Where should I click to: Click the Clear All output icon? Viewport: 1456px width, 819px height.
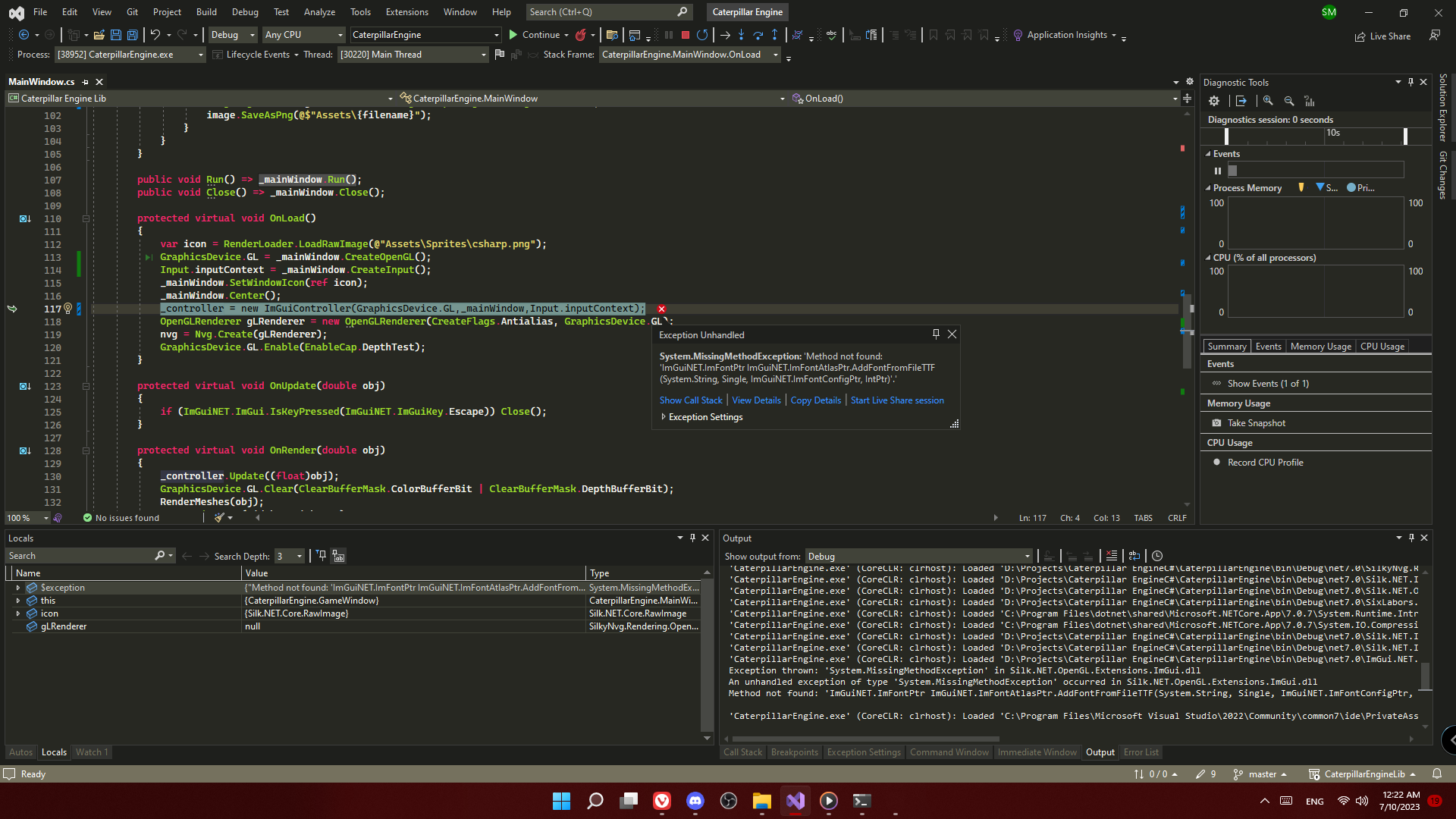(x=1112, y=556)
